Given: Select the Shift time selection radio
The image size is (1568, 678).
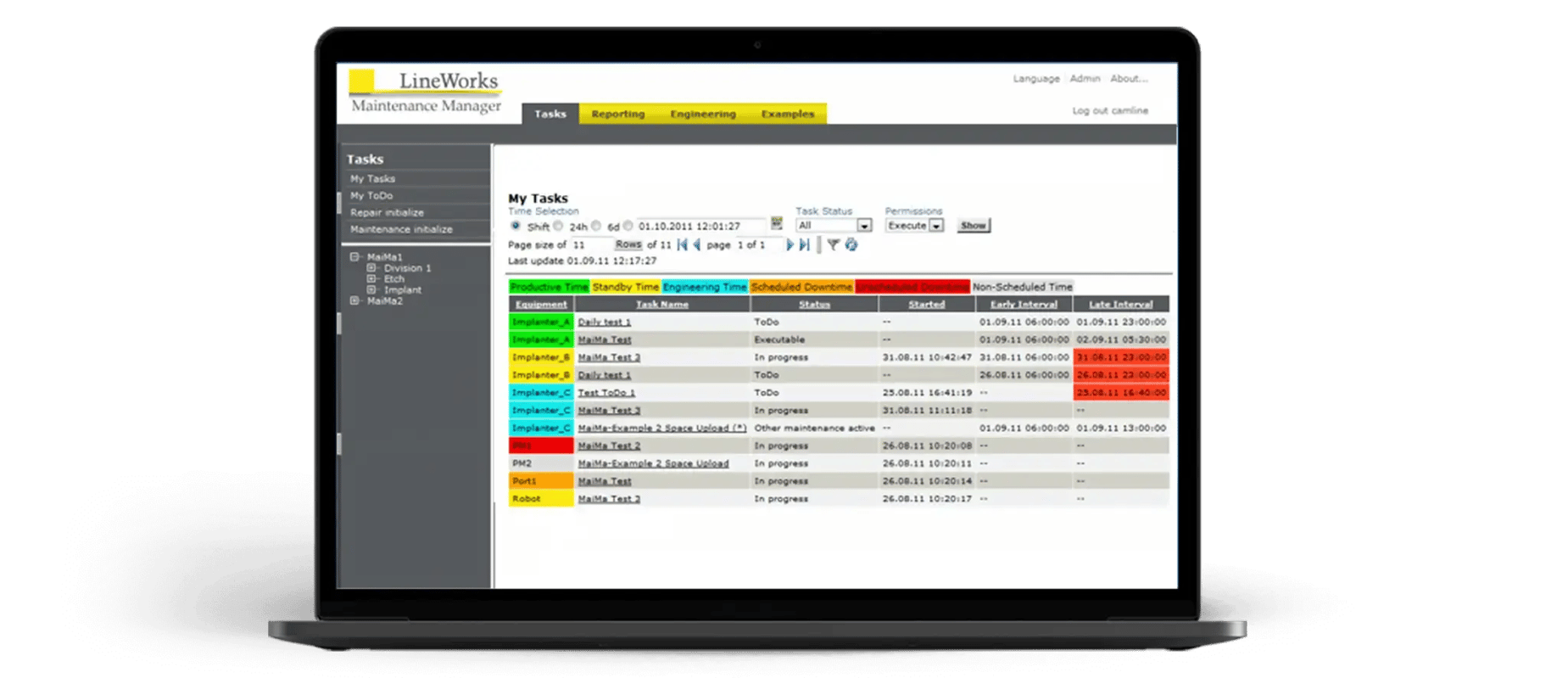Looking at the screenshot, I should pos(516,226).
